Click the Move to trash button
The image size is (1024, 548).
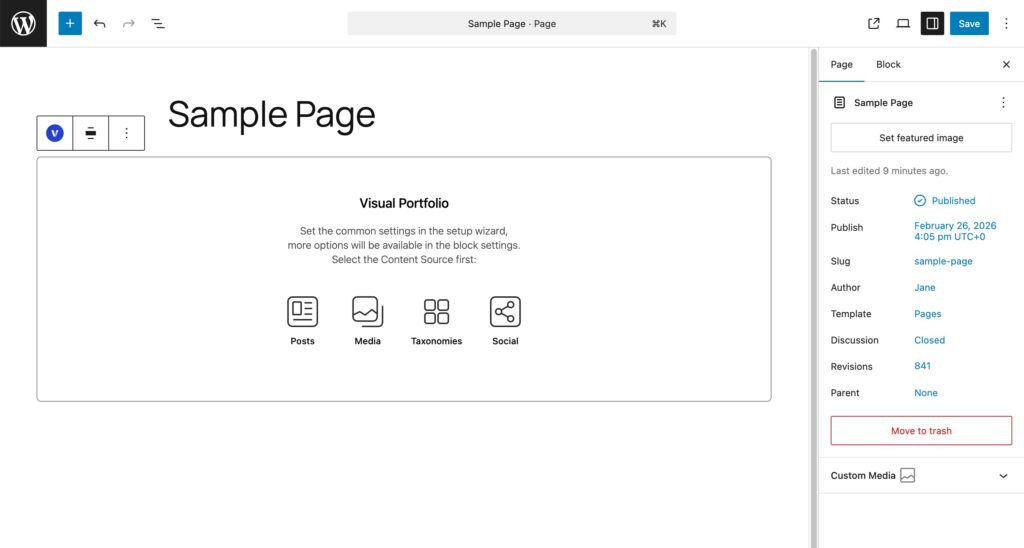click(921, 431)
